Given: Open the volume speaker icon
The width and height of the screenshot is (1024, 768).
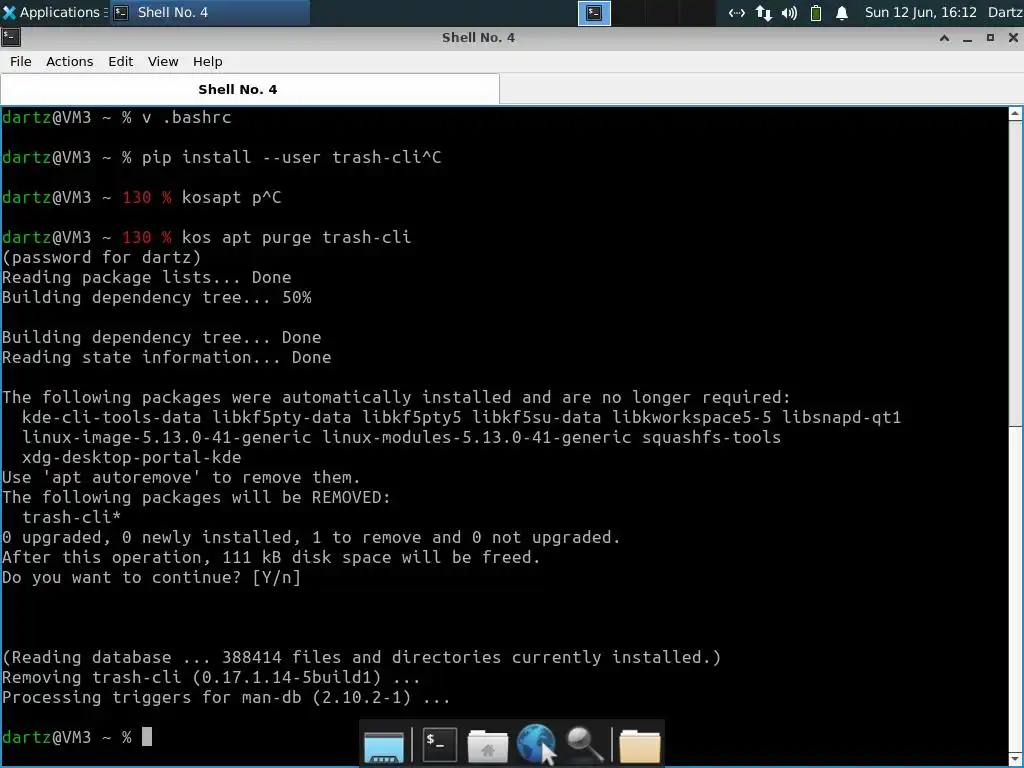Looking at the screenshot, I should point(790,13).
